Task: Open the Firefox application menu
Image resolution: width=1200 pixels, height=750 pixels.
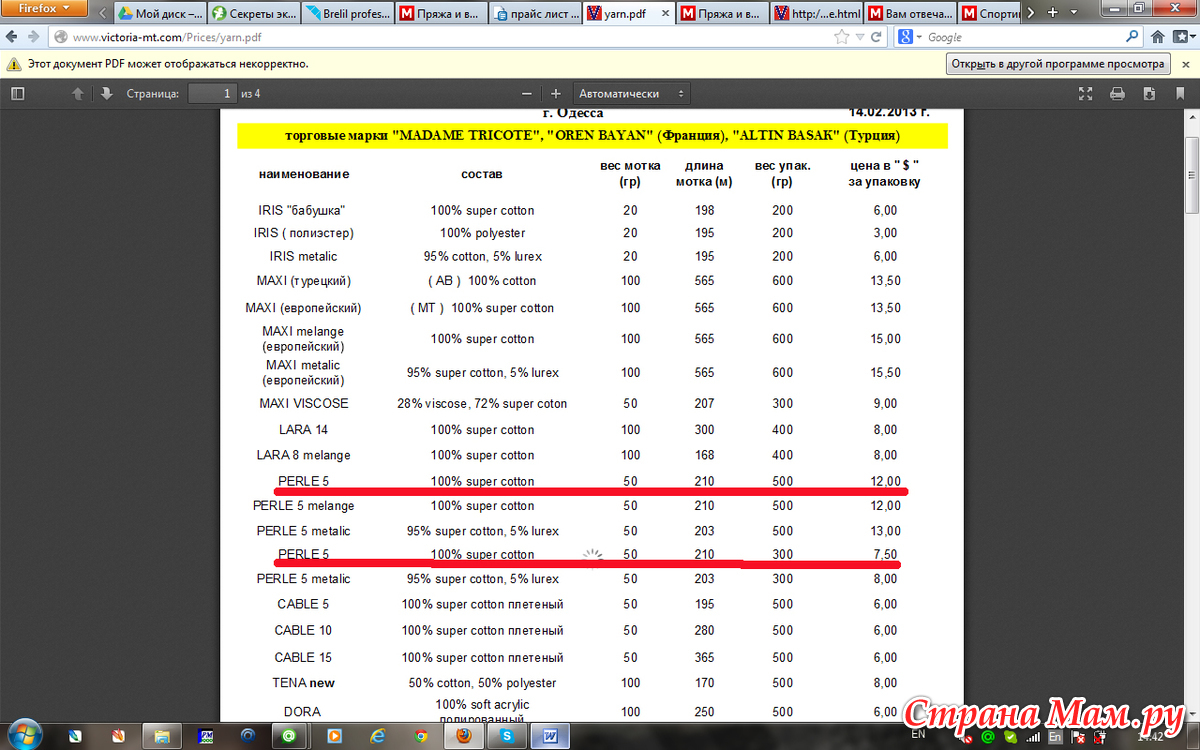Action: pos(42,9)
